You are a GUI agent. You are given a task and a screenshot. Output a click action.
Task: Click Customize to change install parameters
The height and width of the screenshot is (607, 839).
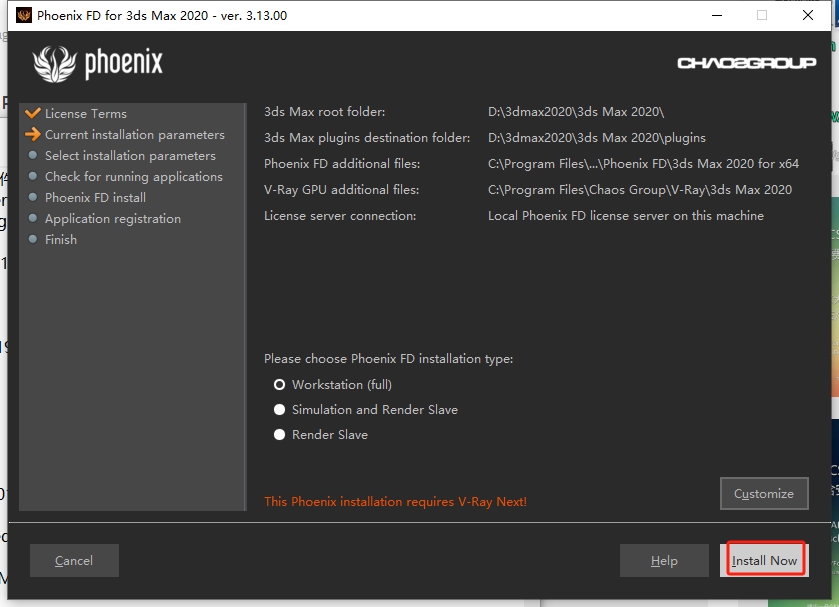764,494
